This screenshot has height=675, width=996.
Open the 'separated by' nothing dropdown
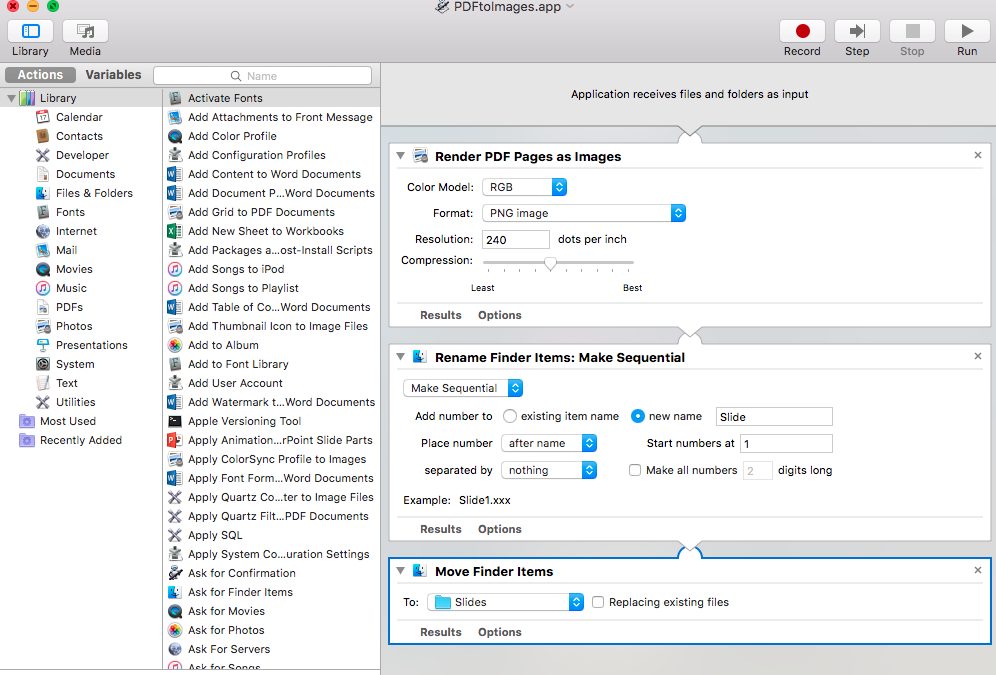tap(549, 471)
